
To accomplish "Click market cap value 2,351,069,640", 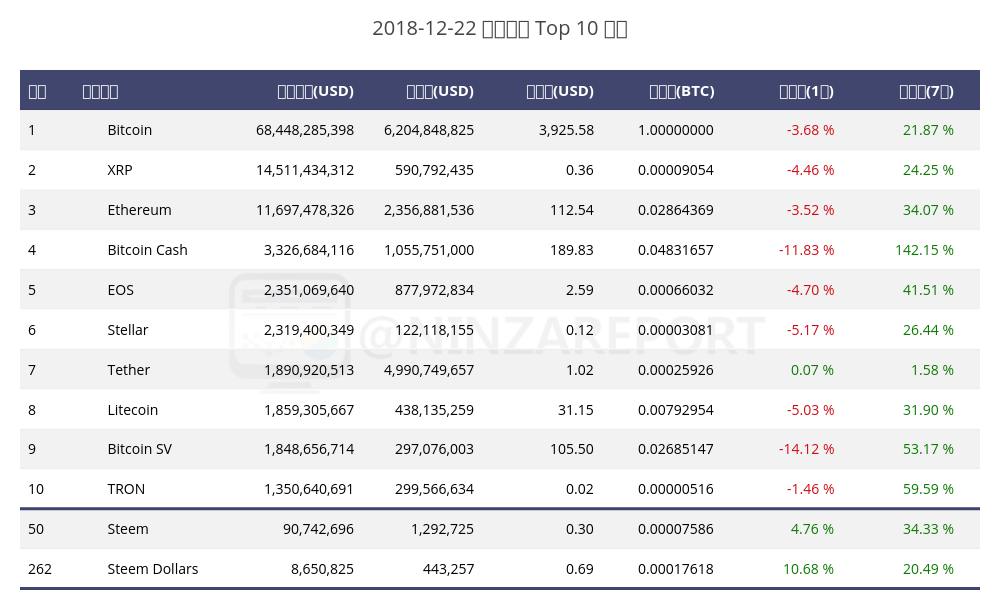I will [x=309, y=290].
